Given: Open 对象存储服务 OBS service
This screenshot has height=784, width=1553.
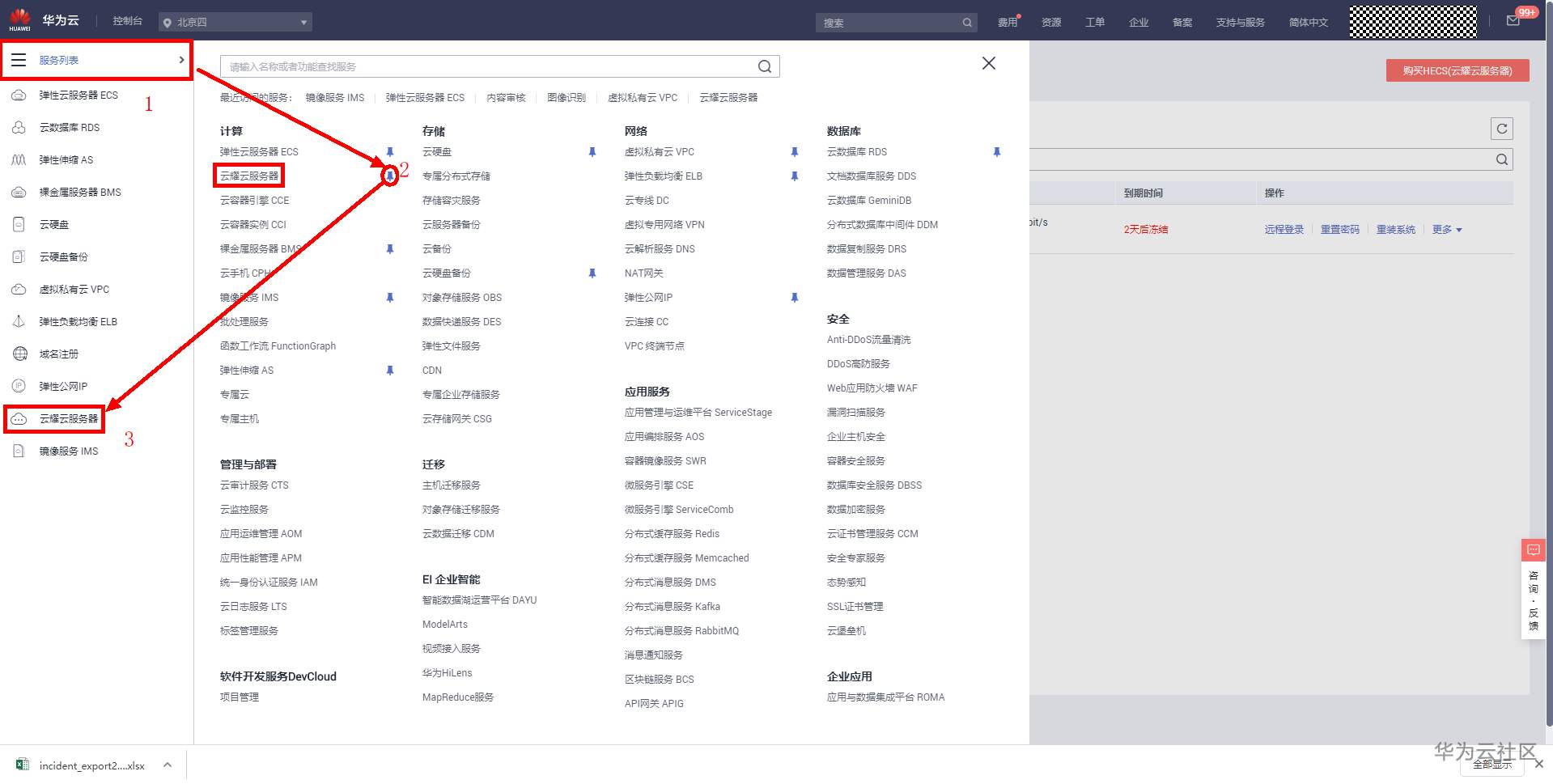Looking at the screenshot, I should tap(462, 298).
